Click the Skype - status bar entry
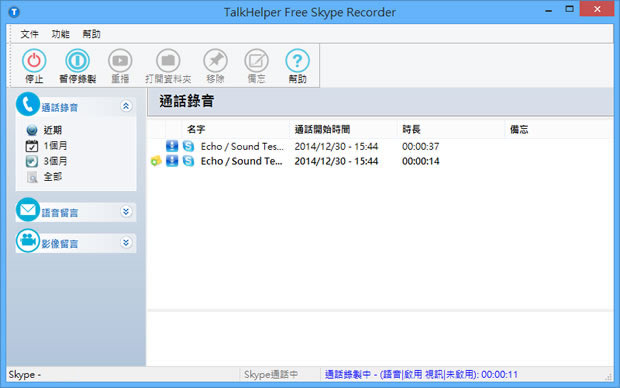Image resolution: width=620 pixels, height=388 pixels. [25, 375]
